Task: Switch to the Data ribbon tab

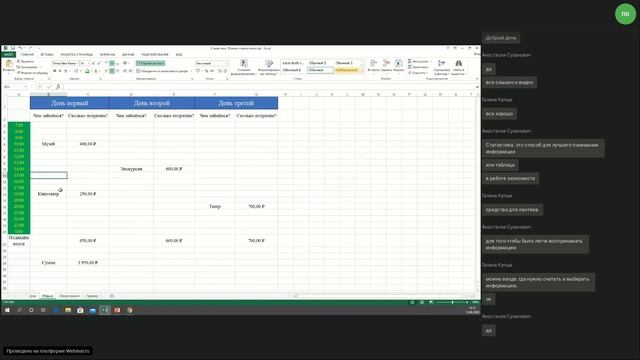Action: pos(128,54)
